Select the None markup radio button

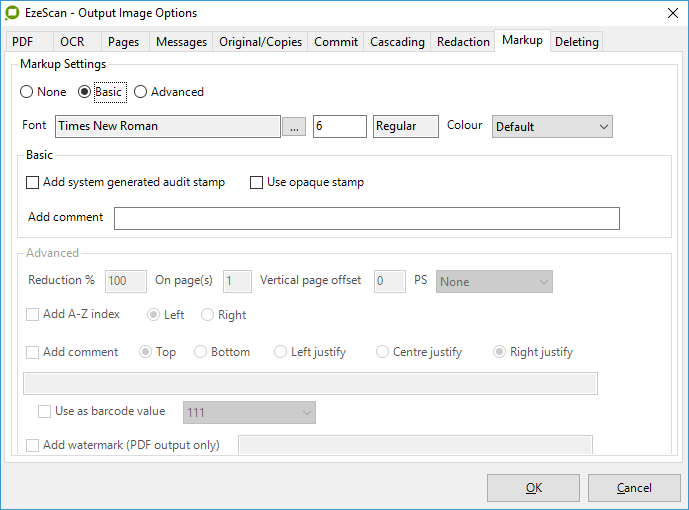28,92
